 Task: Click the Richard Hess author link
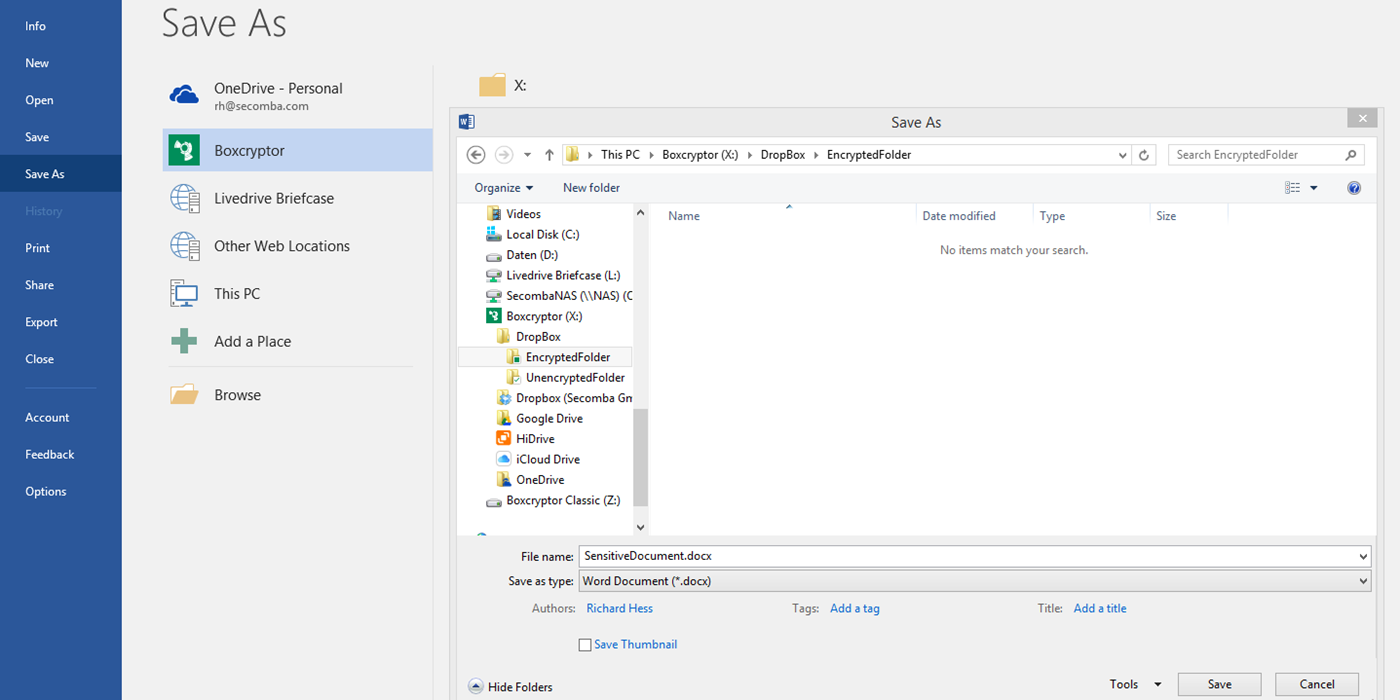tap(620, 608)
